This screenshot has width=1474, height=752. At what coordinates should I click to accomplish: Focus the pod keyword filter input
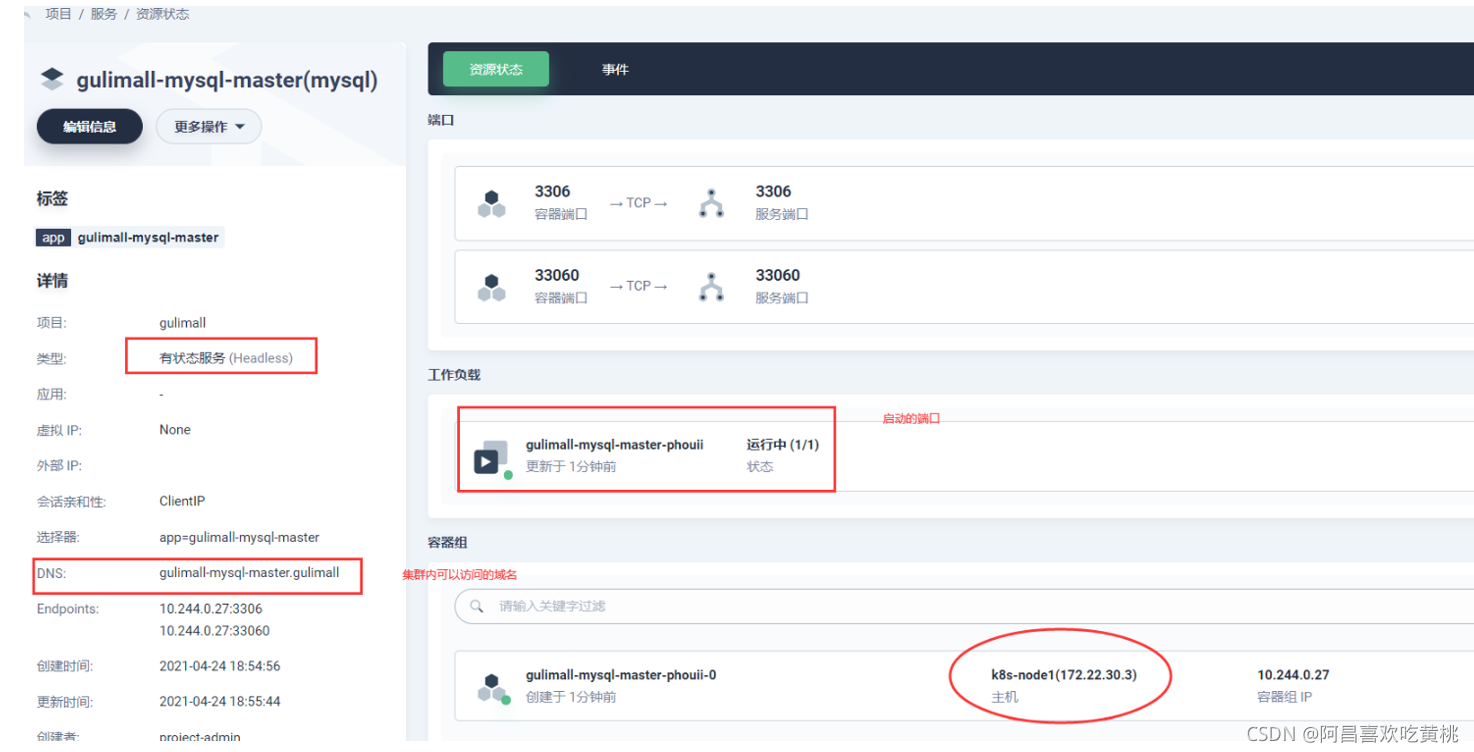point(964,606)
